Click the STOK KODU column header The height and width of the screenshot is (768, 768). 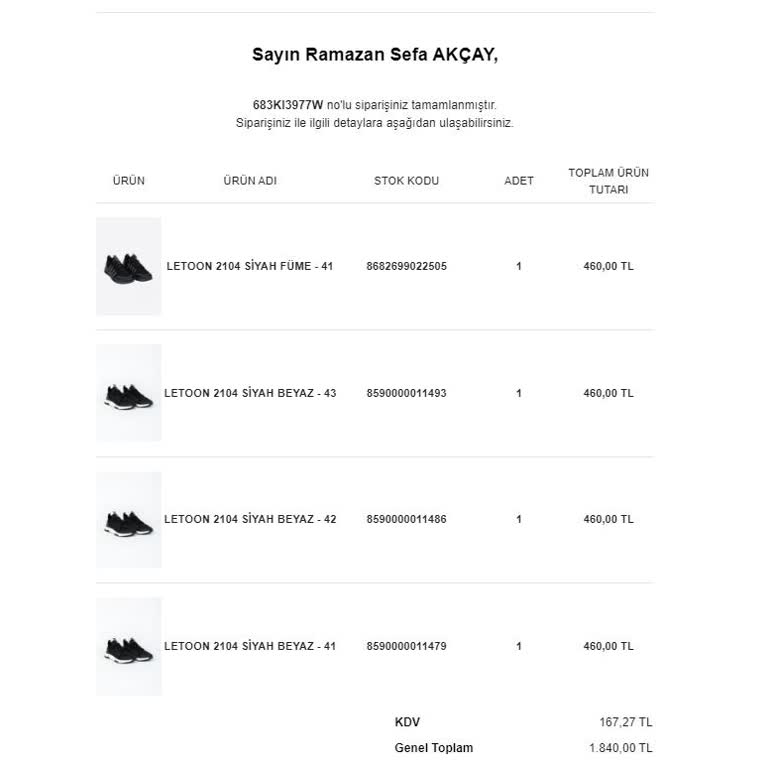tap(407, 181)
